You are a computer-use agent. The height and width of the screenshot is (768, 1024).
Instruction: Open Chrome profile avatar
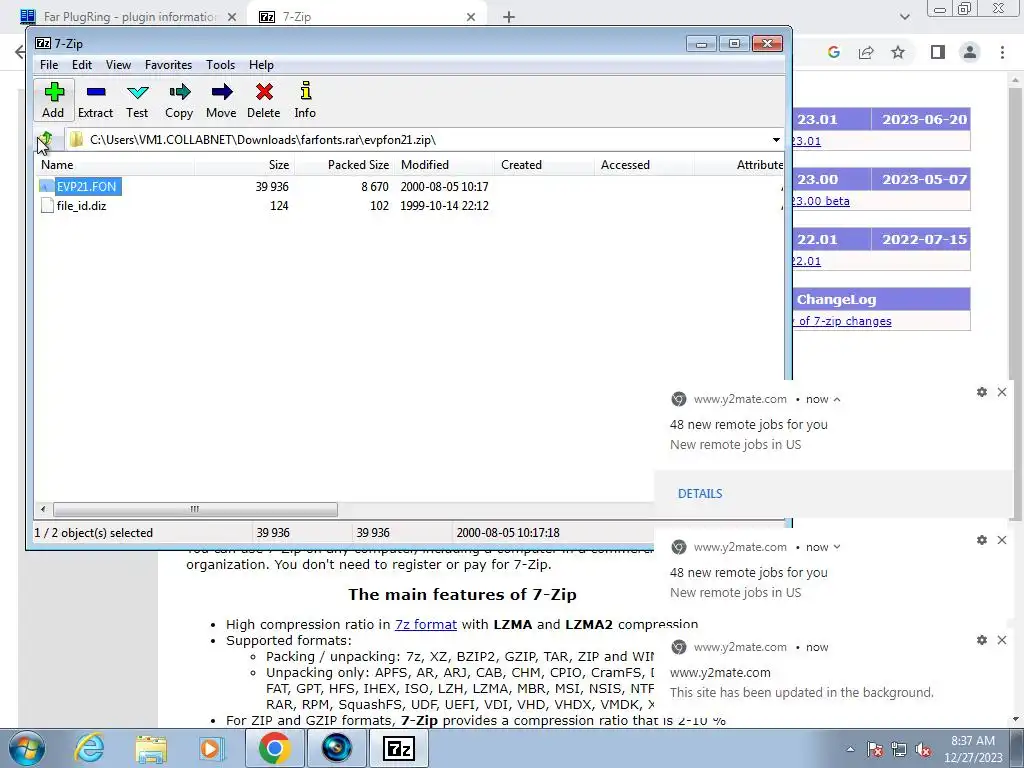click(x=970, y=52)
